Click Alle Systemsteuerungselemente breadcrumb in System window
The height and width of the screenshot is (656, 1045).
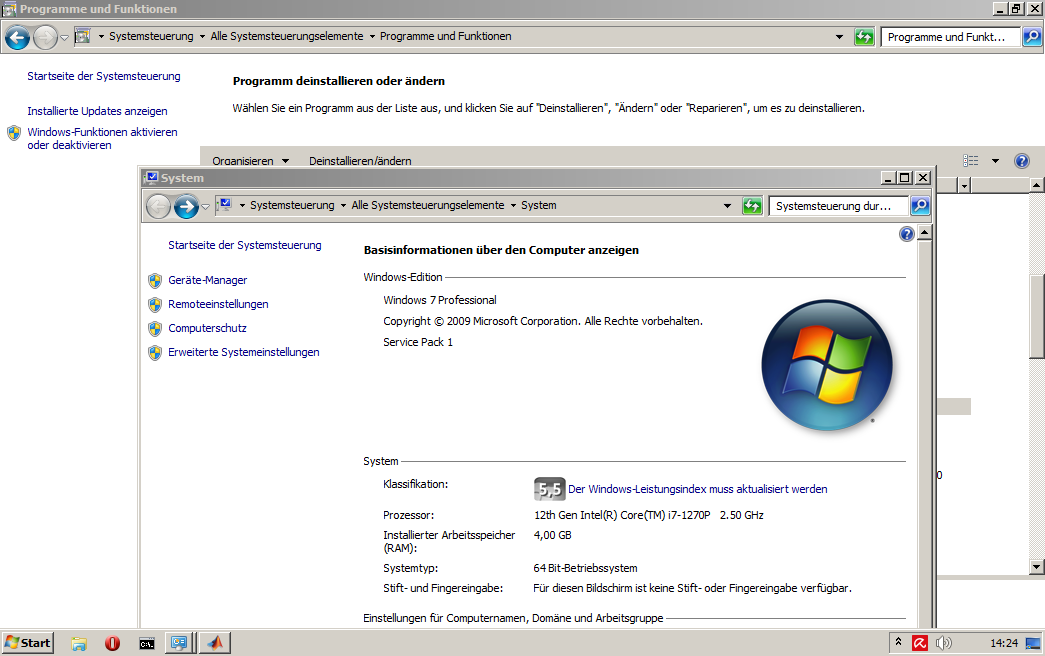[428, 205]
